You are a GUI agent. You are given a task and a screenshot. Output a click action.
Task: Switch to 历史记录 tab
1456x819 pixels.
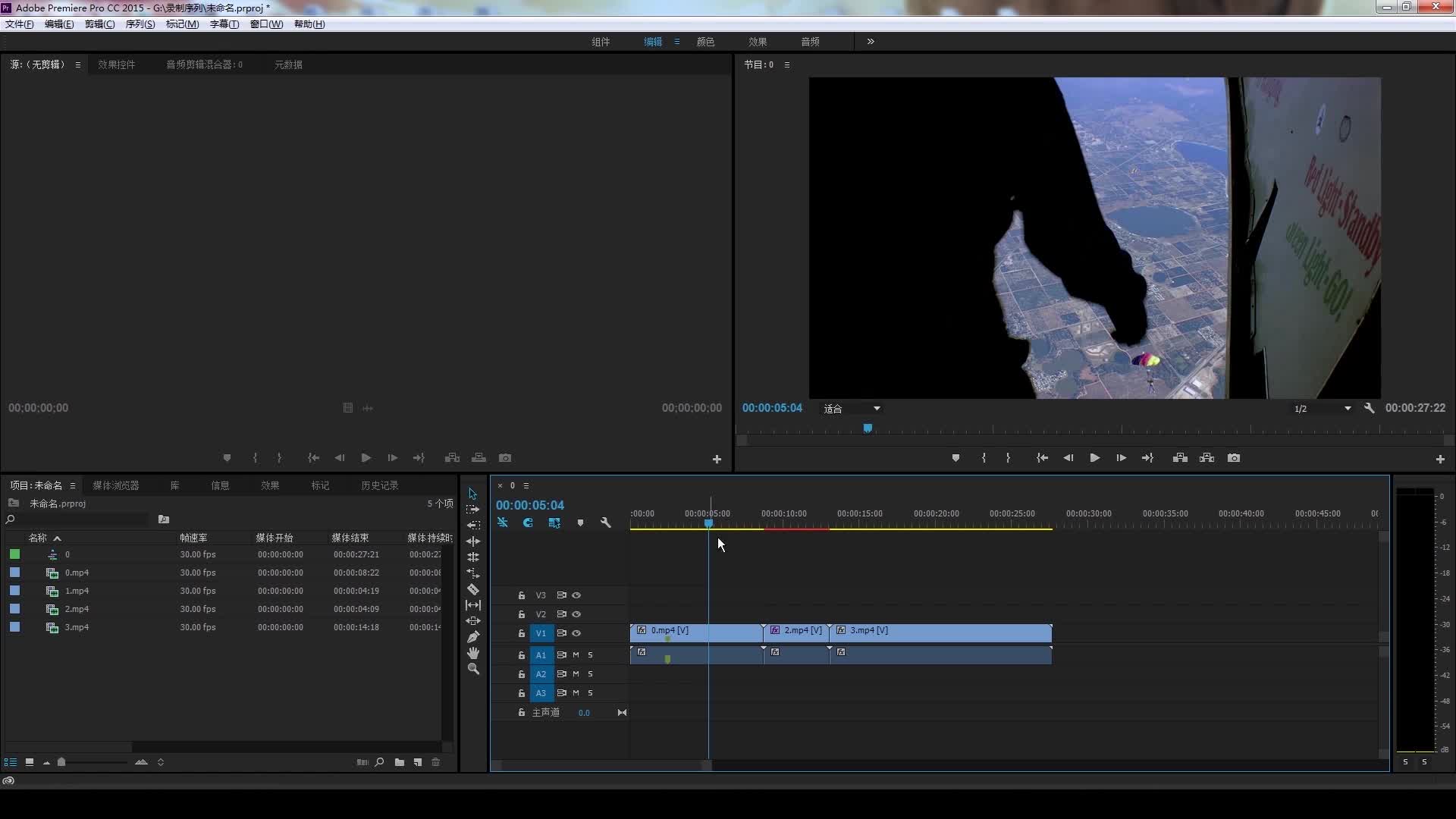pyautogui.click(x=380, y=485)
